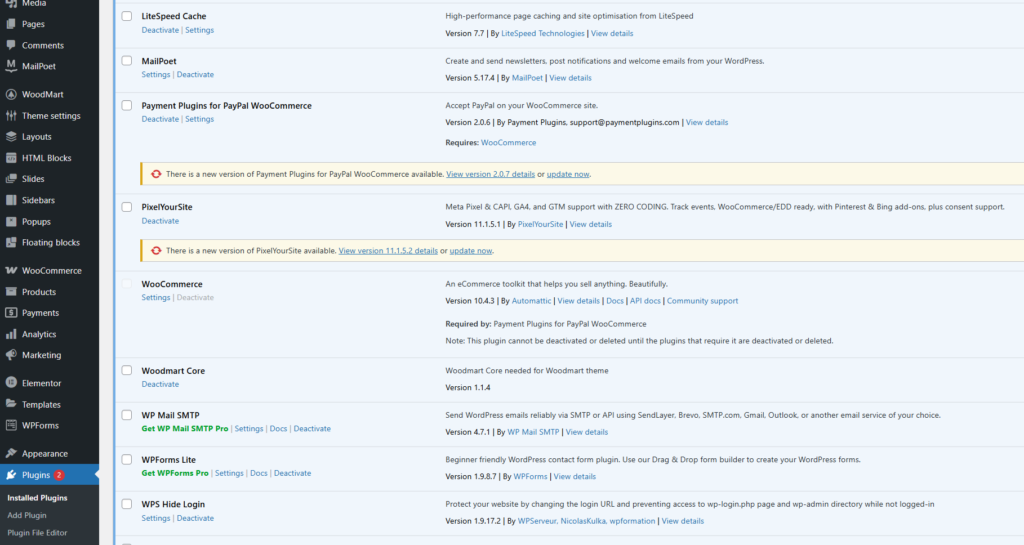Click the PixelYourSite update notice refresh icon
The width and height of the screenshot is (1024, 545).
156,251
